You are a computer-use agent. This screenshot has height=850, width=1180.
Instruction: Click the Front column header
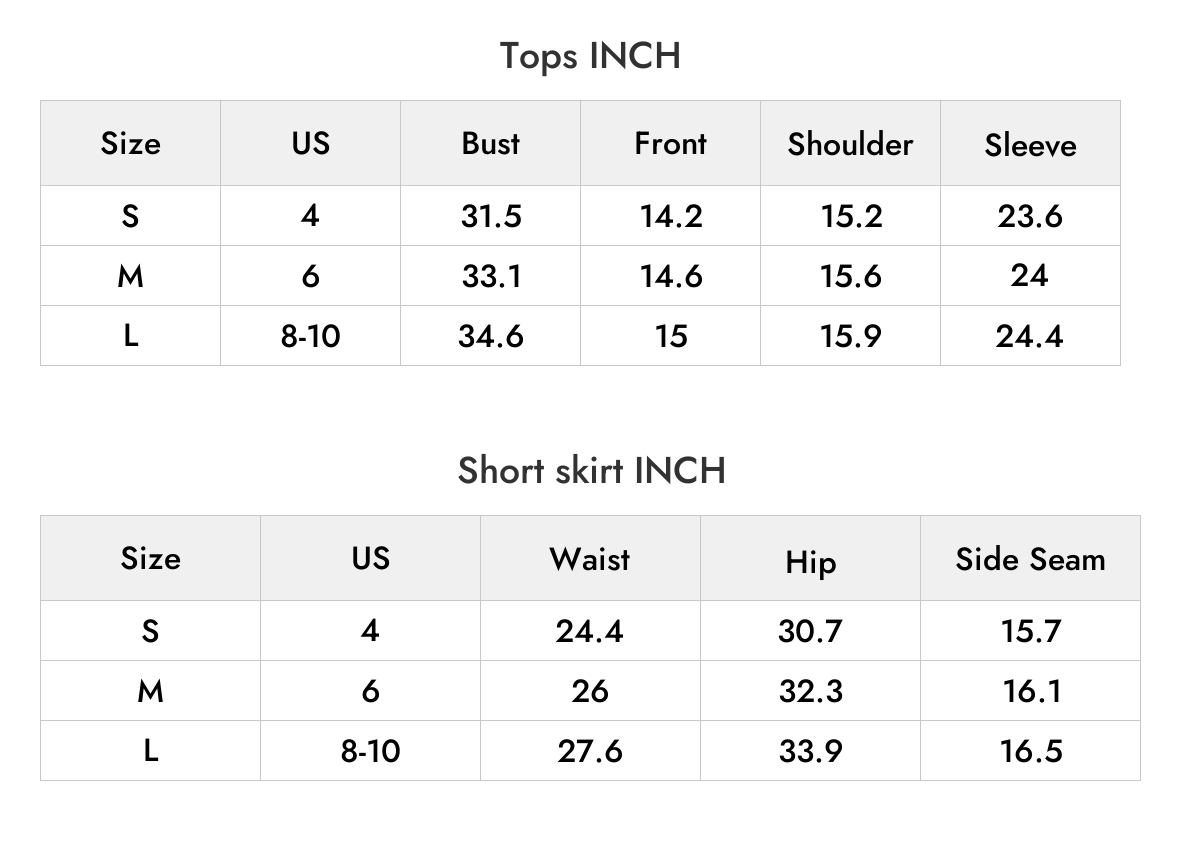click(671, 143)
